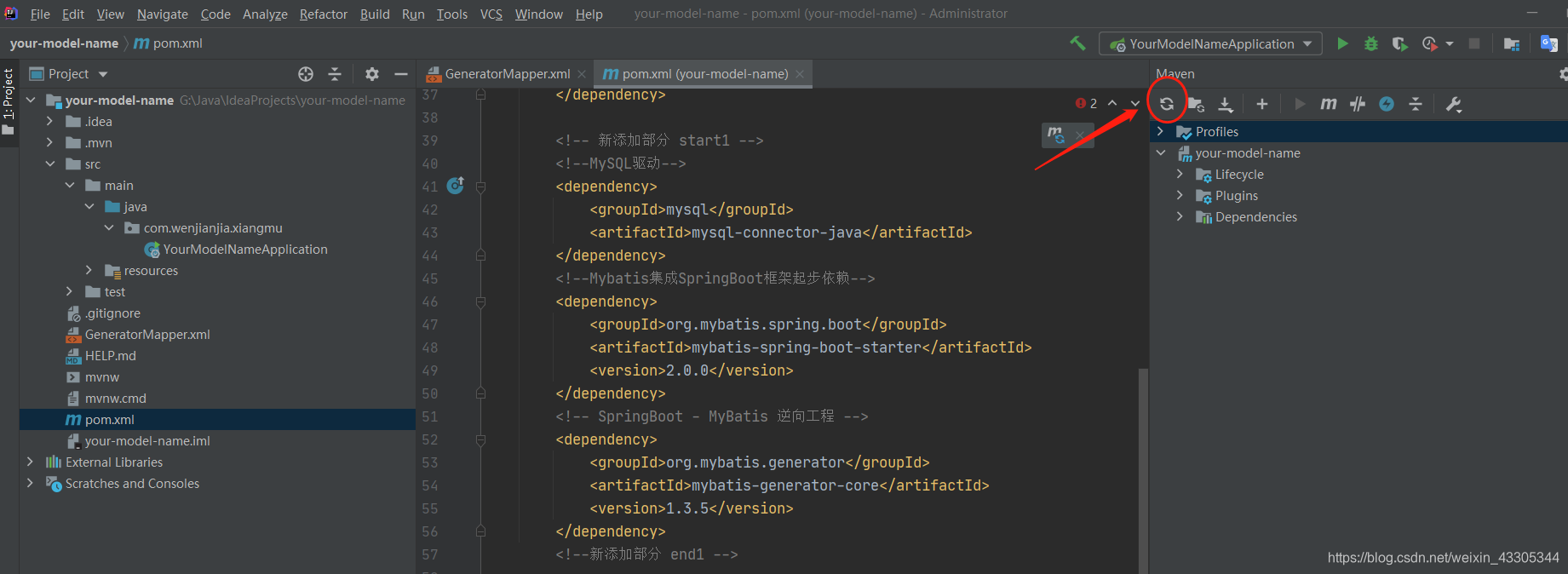Collapse all in the Project panel

click(x=335, y=74)
